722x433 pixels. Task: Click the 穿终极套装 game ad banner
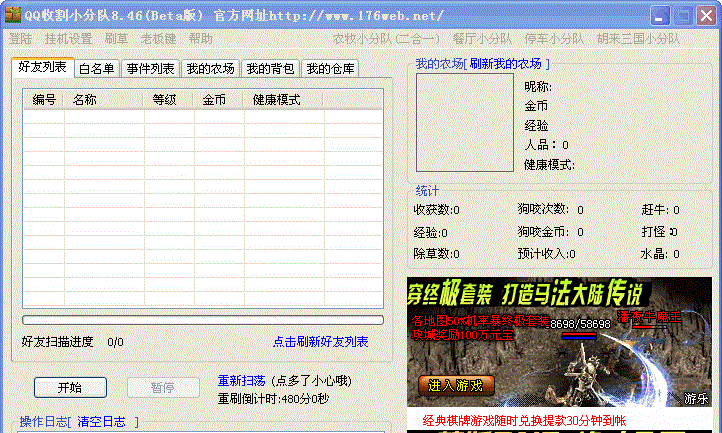(x=559, y=341)
